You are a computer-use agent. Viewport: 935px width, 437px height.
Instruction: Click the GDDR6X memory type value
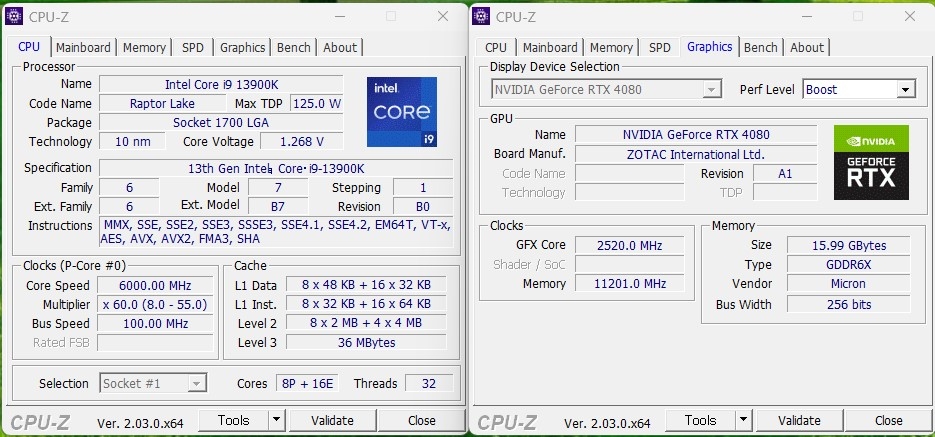coord(849,264)
